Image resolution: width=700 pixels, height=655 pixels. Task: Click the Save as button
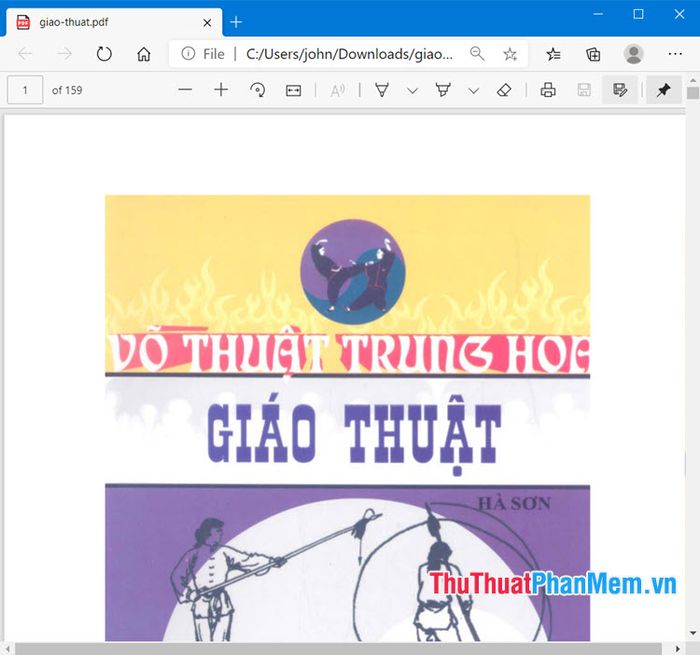click(620, 90)
